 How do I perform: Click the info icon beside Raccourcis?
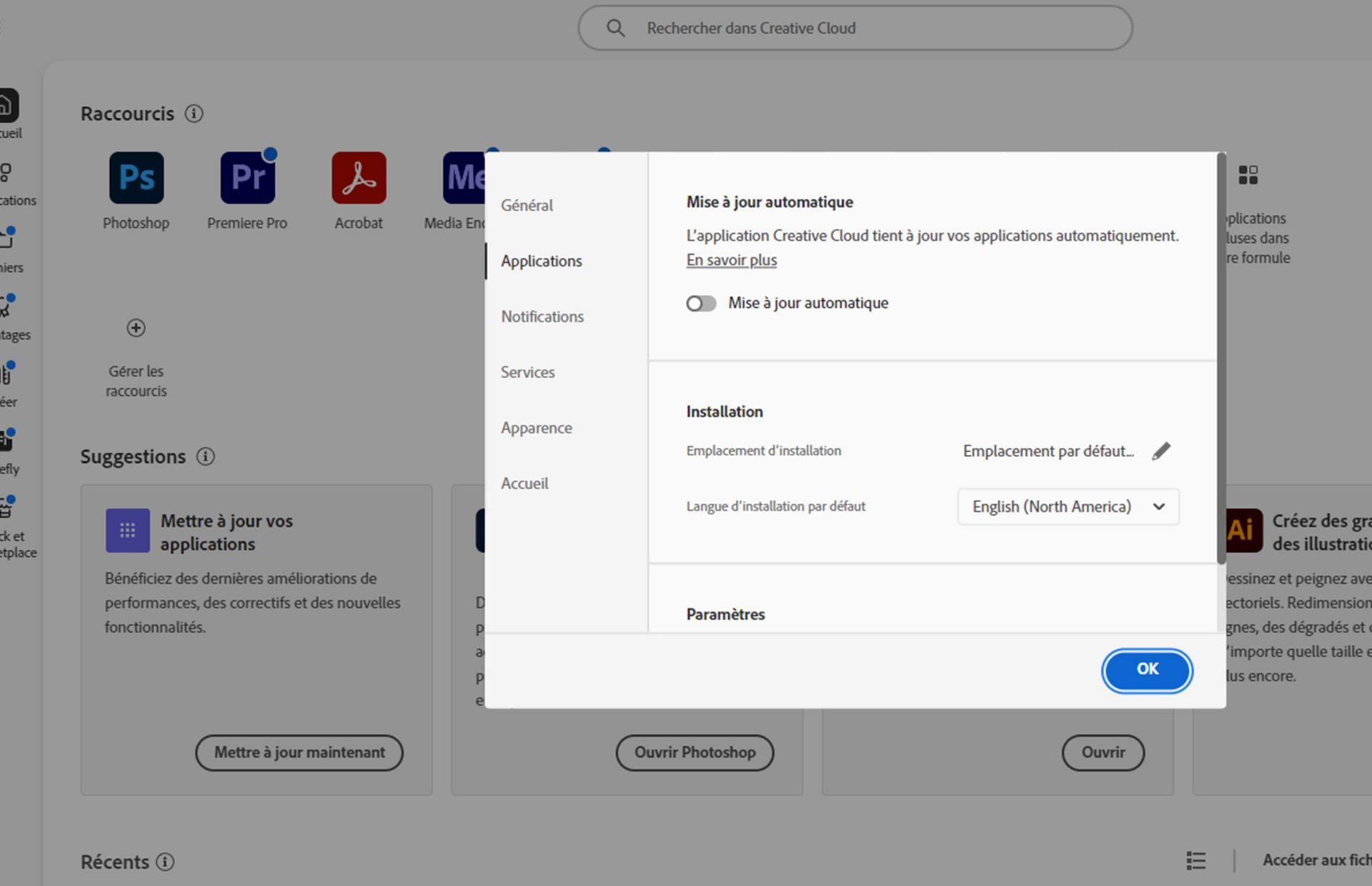pyautogui.click(x=194, y=114)
